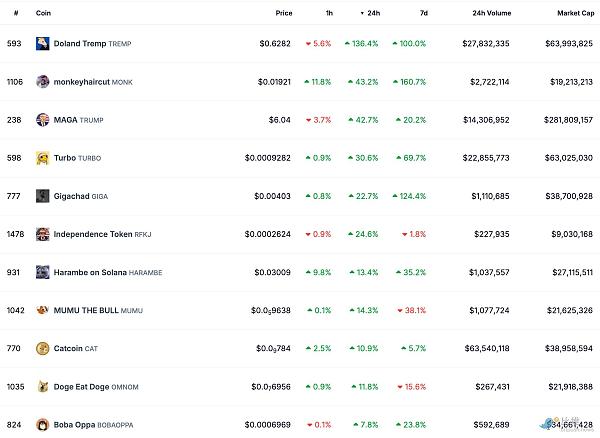Sort by the 1h change column
Viewport: 600px width, 438px height.
(330, 13)
